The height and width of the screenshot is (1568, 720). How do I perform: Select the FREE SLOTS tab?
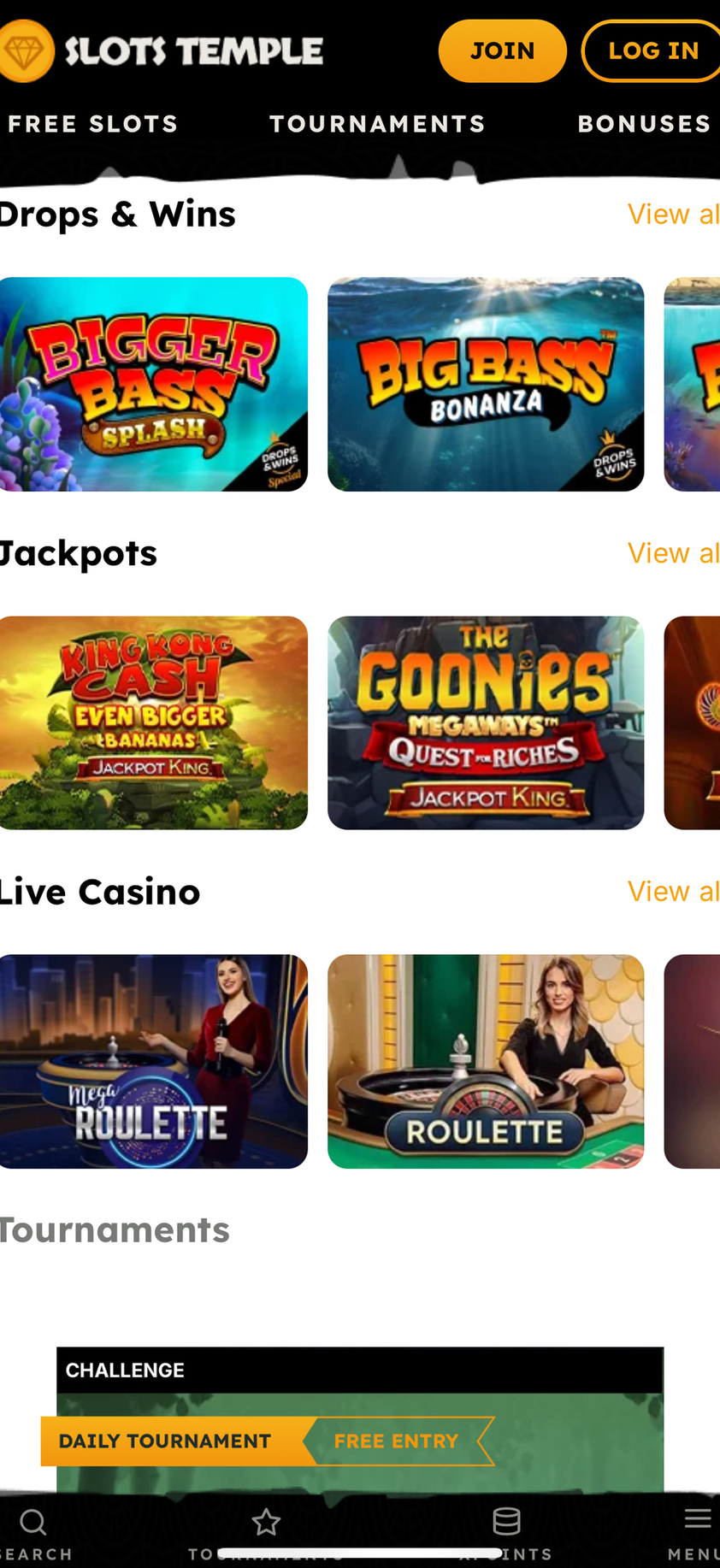point(92,124)
